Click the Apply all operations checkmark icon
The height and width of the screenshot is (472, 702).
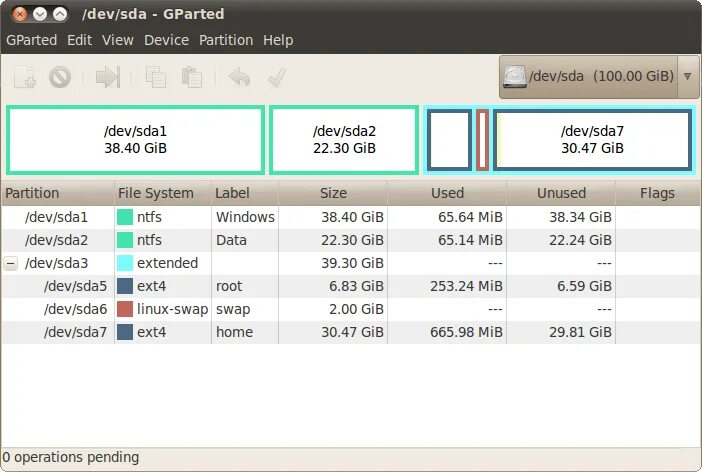point(277,77)
